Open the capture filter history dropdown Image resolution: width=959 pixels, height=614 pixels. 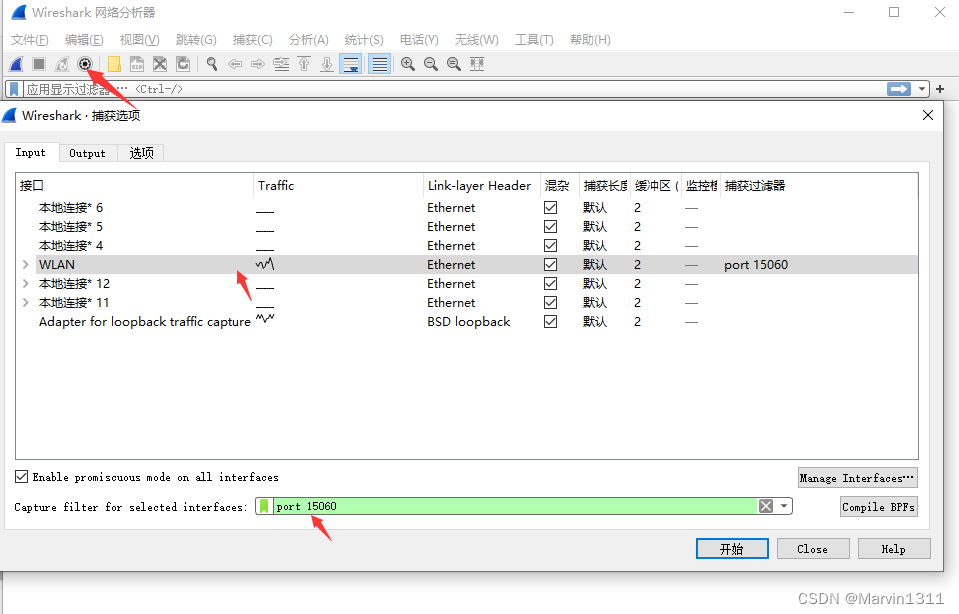click(x=783, y=506)
